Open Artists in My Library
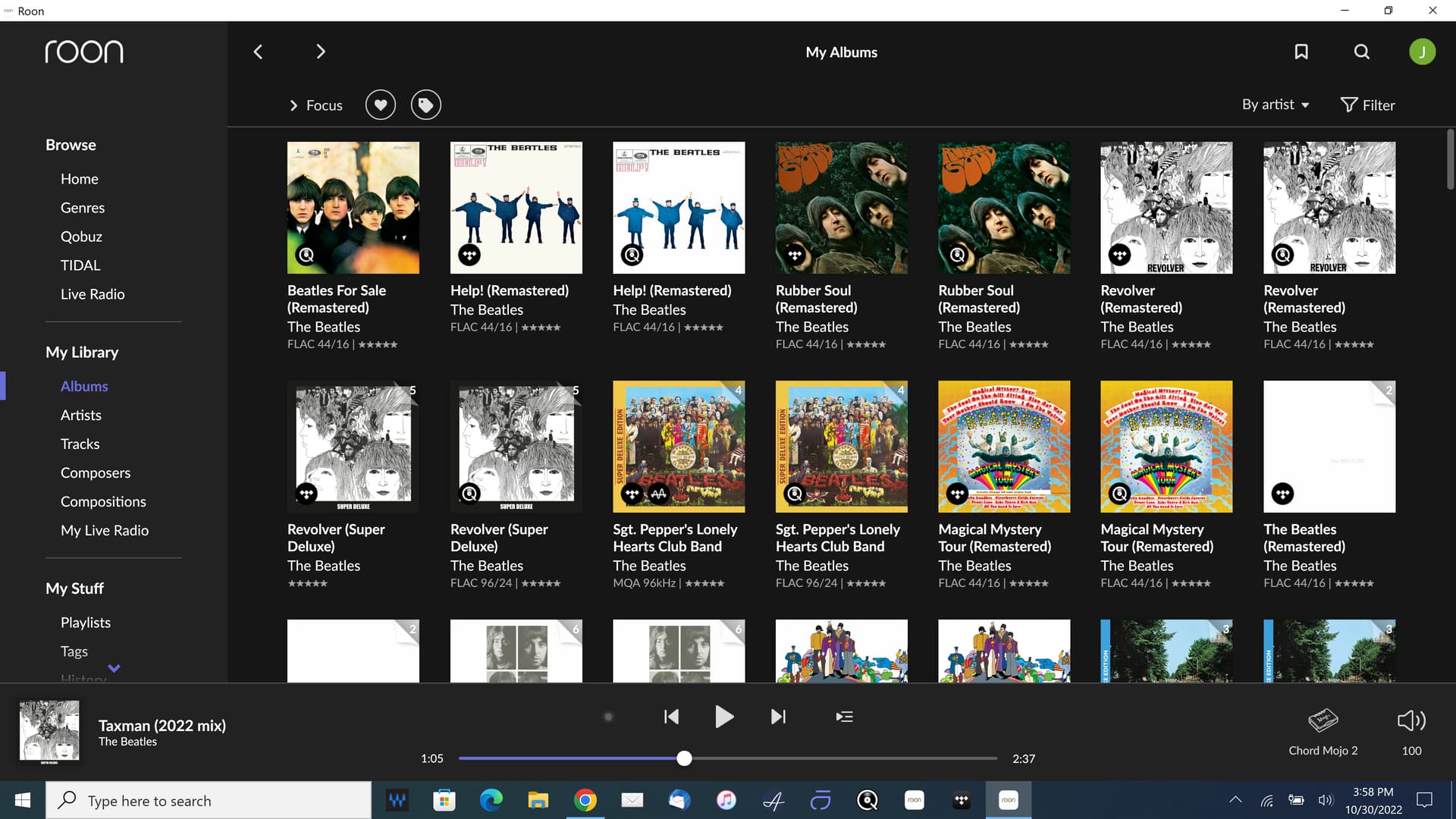This screenshot has width=1456, height=819. click(x=81, y=415)
